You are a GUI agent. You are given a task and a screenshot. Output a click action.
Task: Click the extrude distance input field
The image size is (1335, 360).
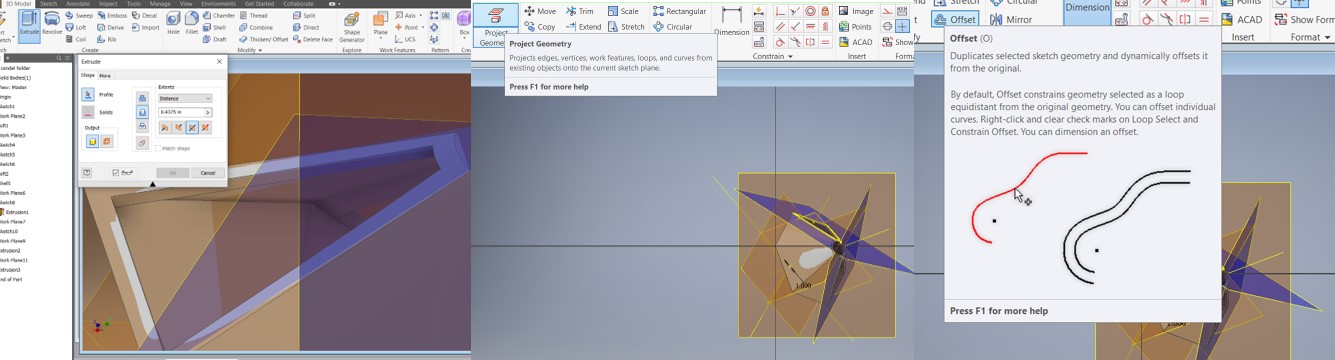coord(186,113)
